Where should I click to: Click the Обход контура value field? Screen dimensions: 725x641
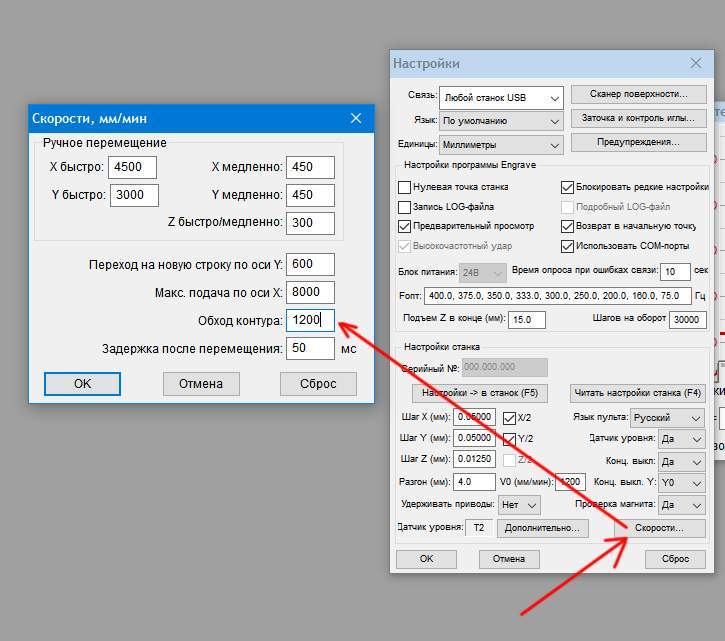coord(309,321)
